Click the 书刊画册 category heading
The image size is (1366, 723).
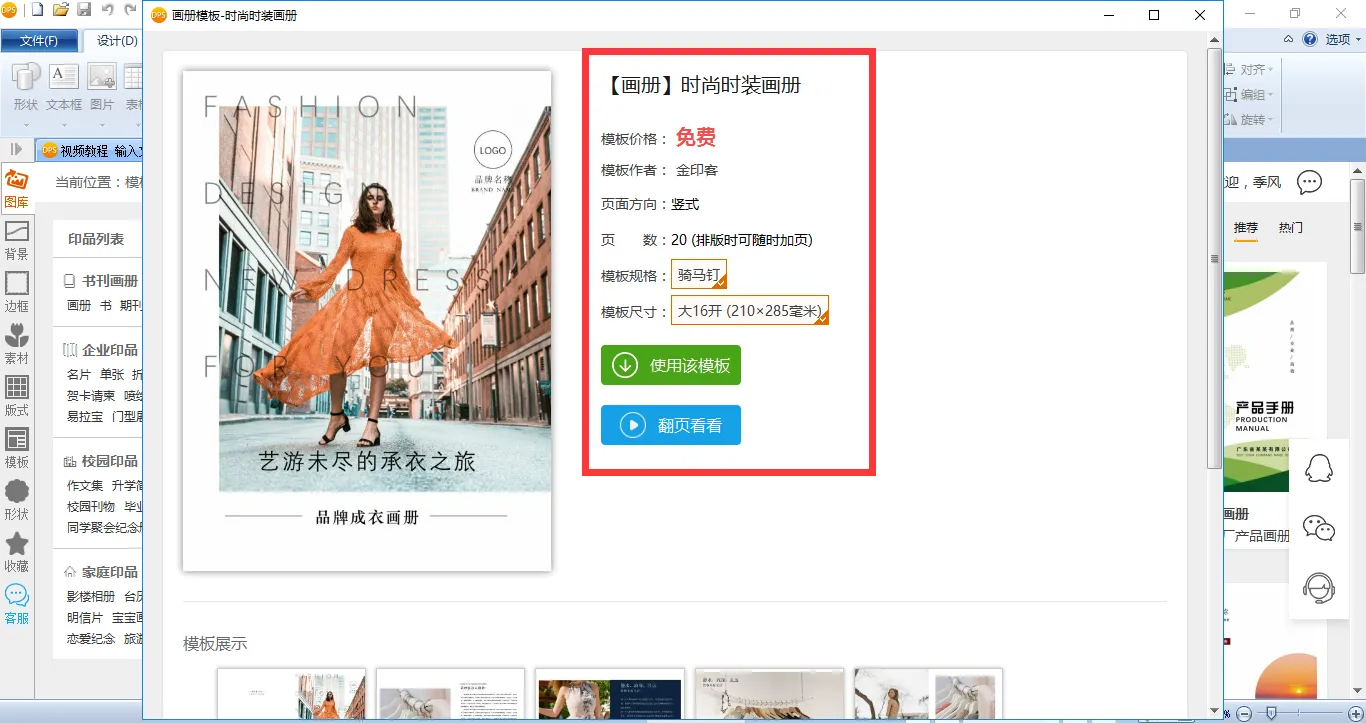[102, 281]
